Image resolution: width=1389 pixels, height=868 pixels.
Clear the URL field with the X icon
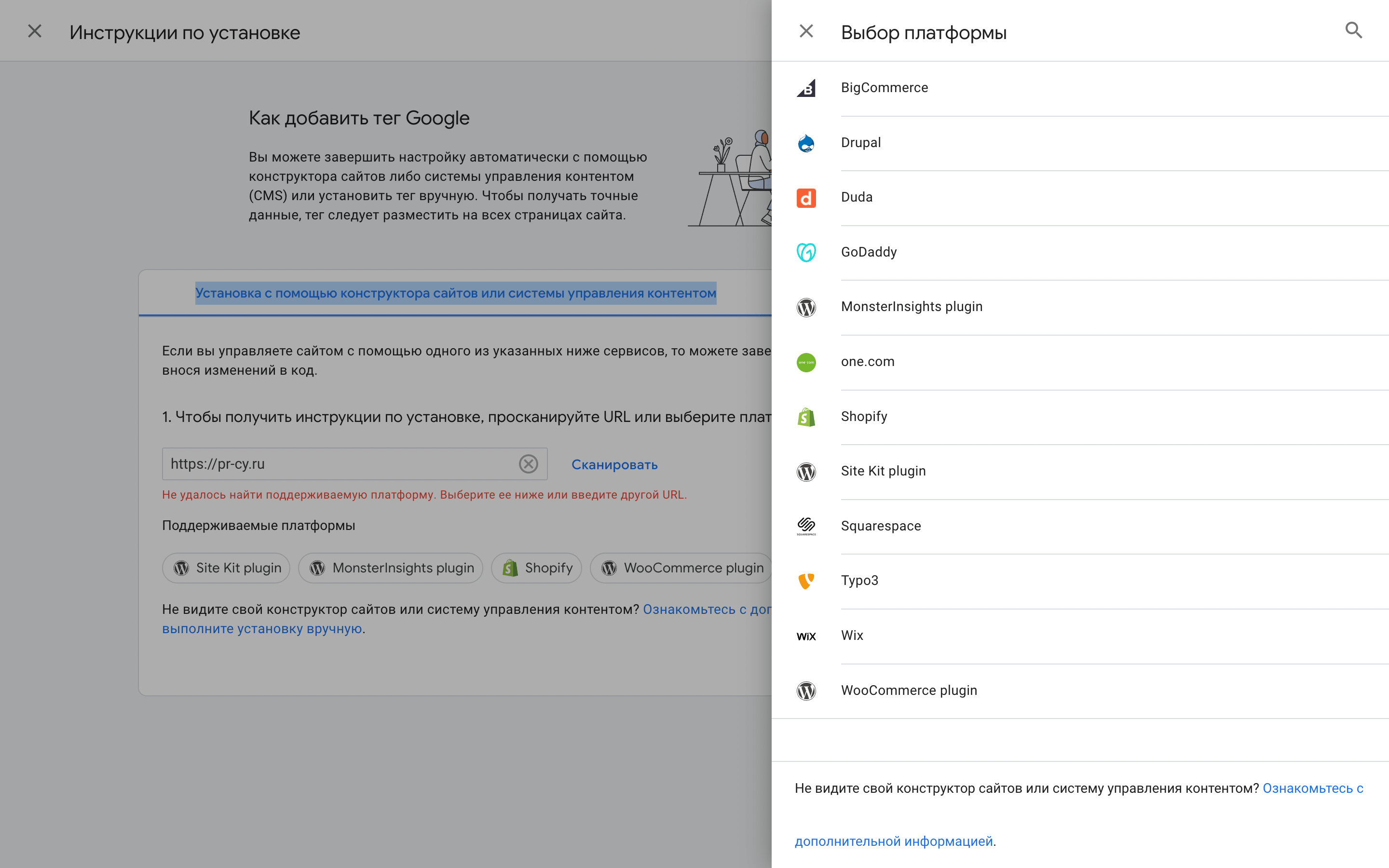528,464
